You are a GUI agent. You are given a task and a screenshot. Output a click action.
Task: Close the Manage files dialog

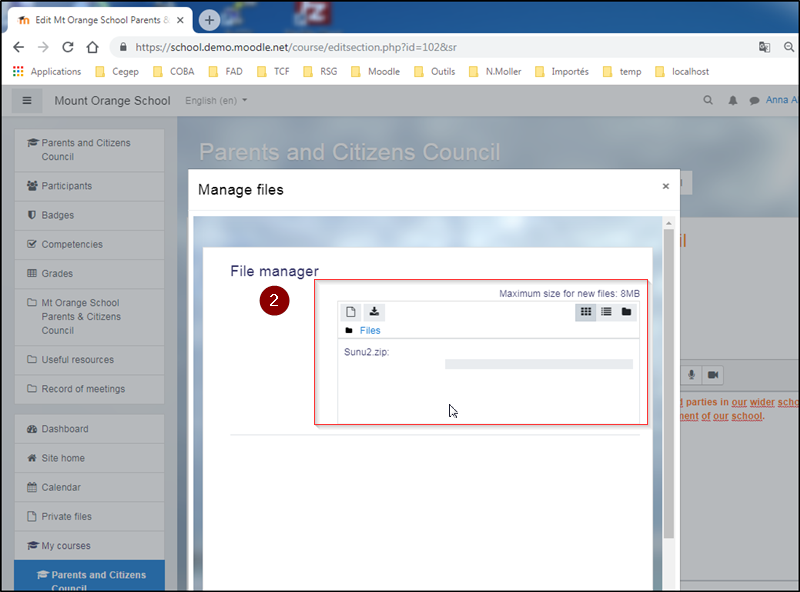(x=666, y=186)
